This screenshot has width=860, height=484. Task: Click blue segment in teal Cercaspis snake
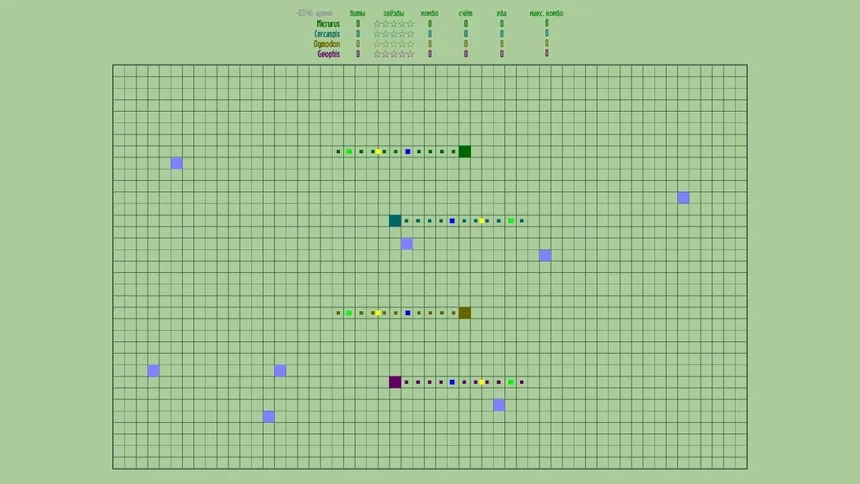[452, 221]
